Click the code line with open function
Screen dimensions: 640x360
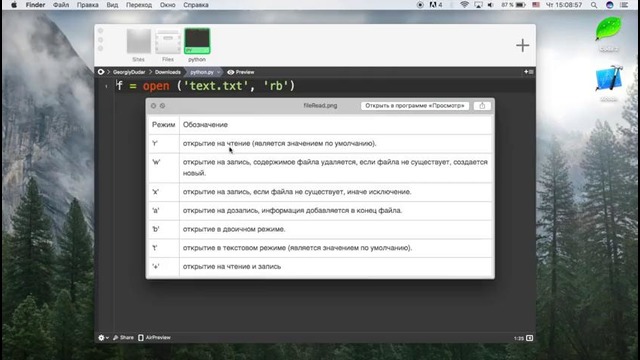(x=205, y=86)
